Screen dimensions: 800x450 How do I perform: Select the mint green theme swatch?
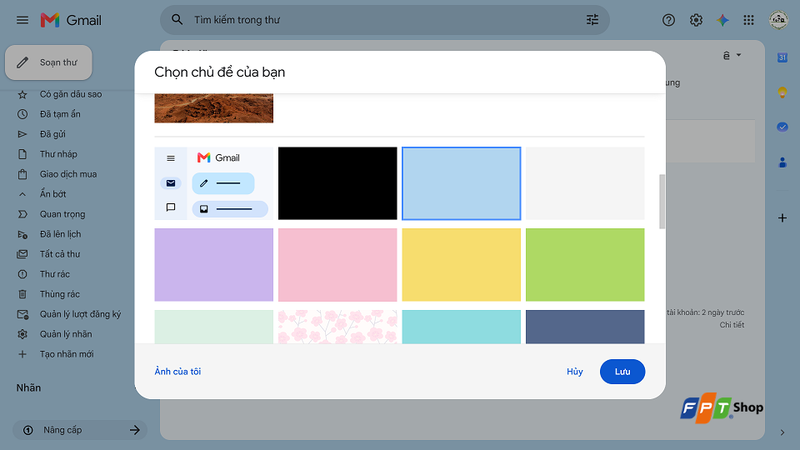[x=214, y=327]
